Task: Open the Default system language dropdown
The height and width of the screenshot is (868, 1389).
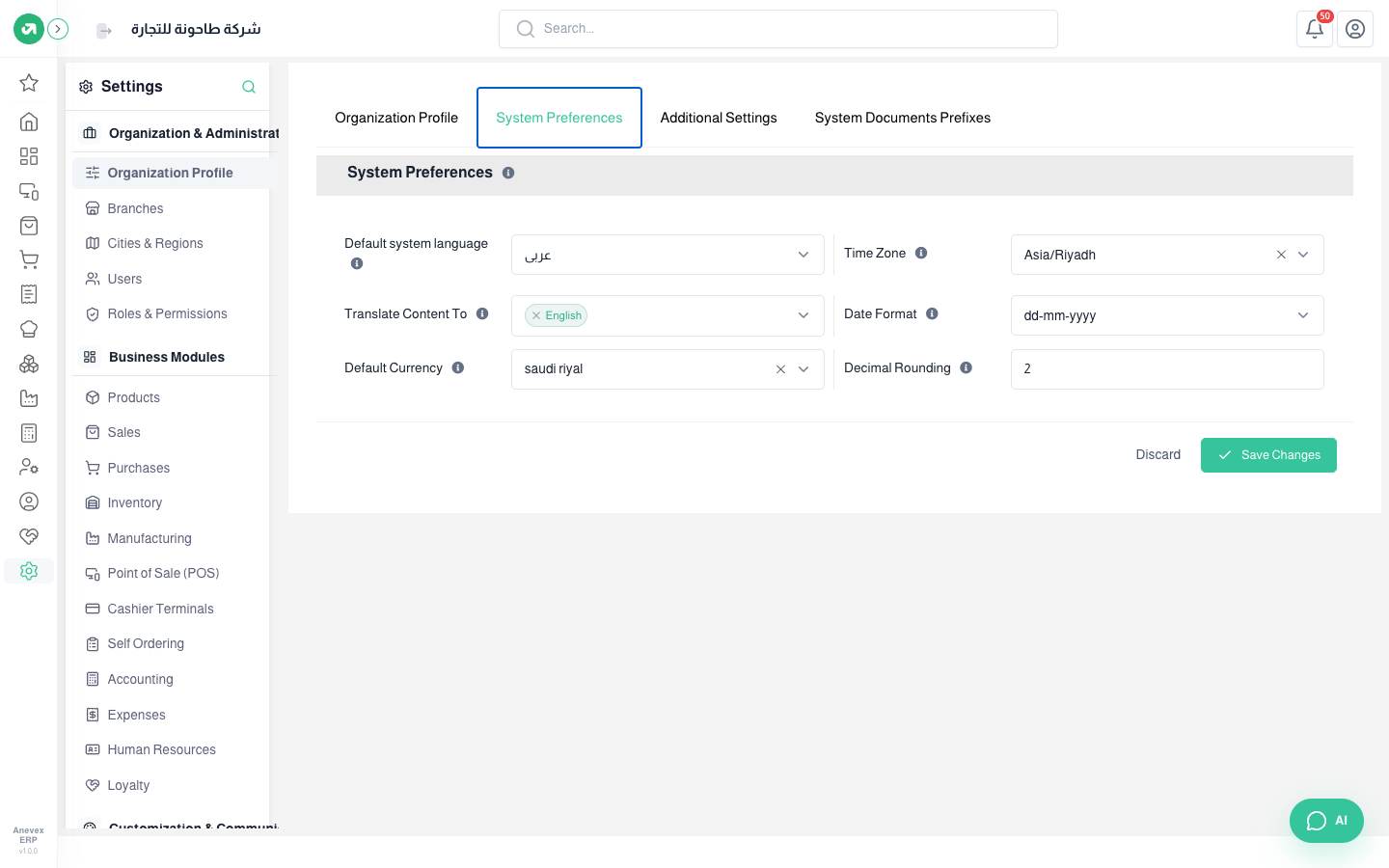Action: coord(667,255)
